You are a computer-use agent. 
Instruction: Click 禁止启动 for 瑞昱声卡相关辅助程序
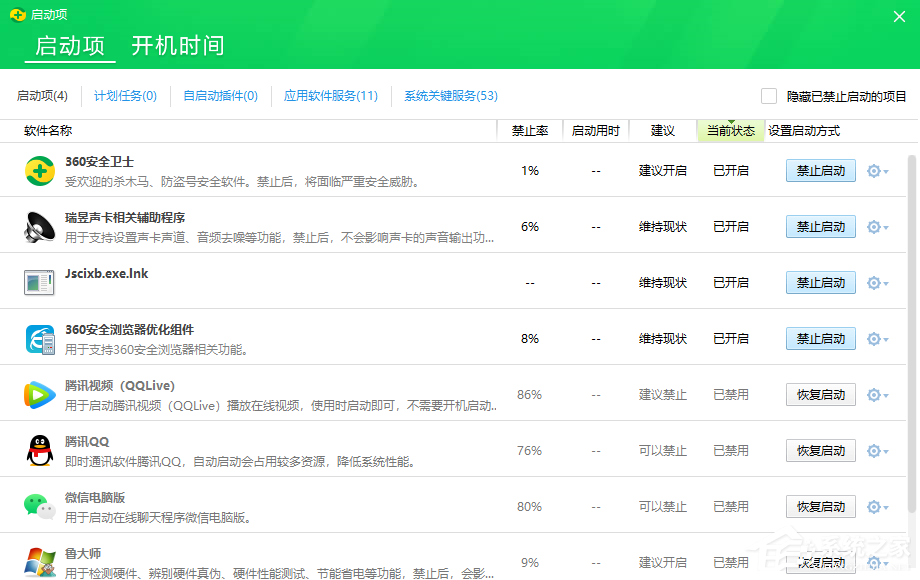point(820,226)
